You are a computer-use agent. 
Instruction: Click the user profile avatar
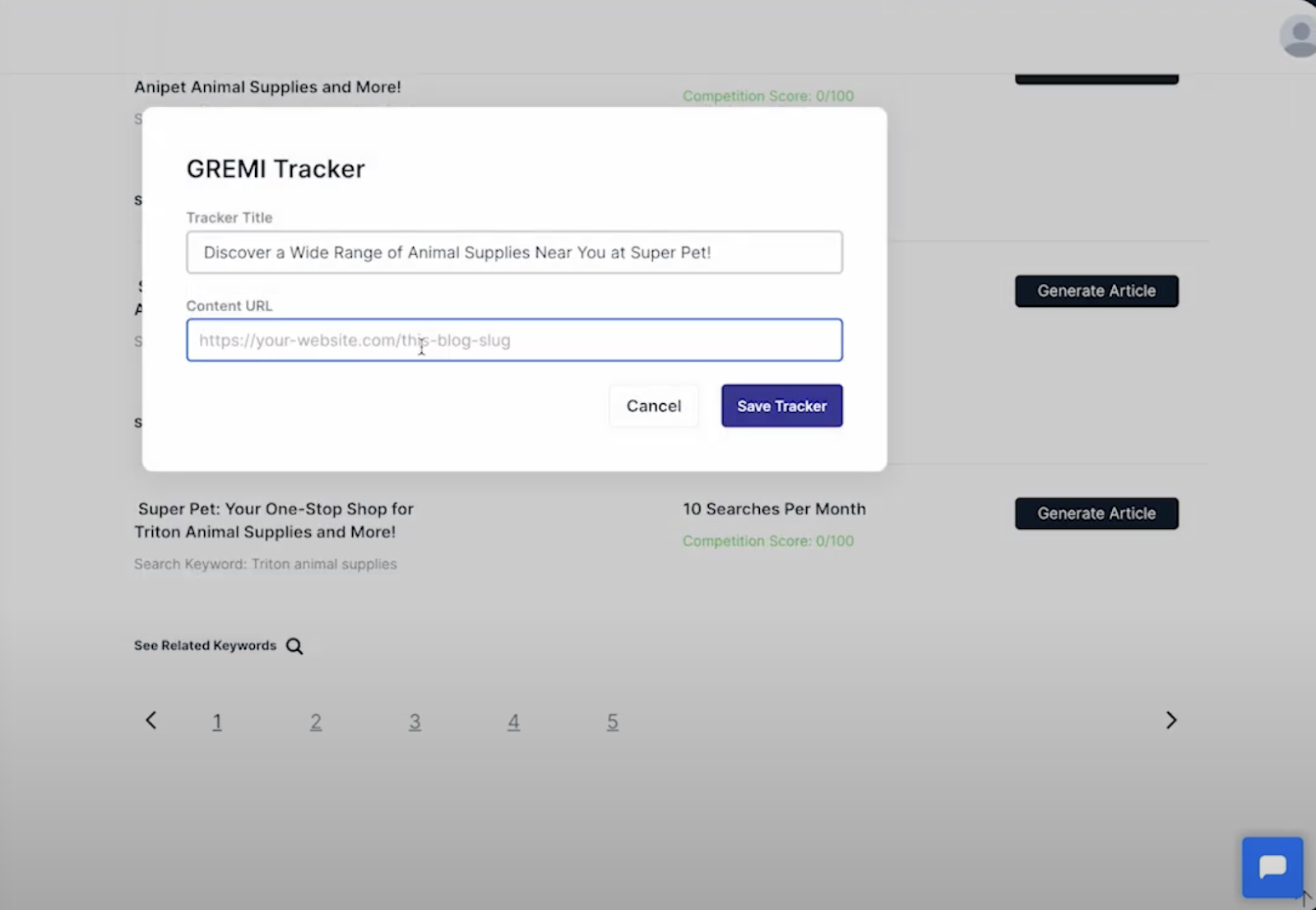coord(1299,36)
